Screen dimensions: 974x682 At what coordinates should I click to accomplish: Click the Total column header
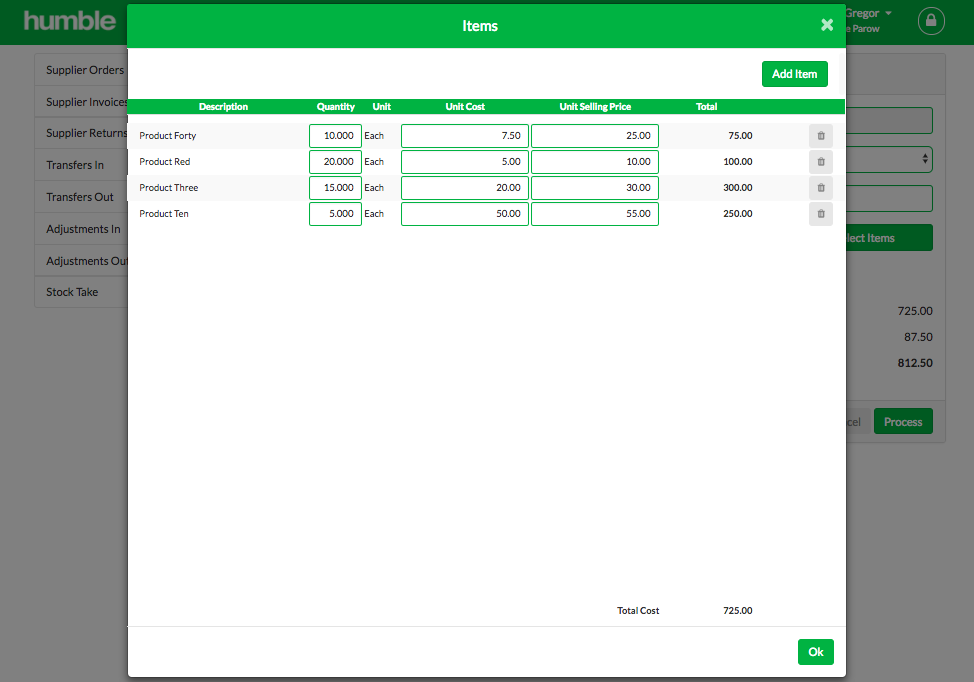(706, 107)
